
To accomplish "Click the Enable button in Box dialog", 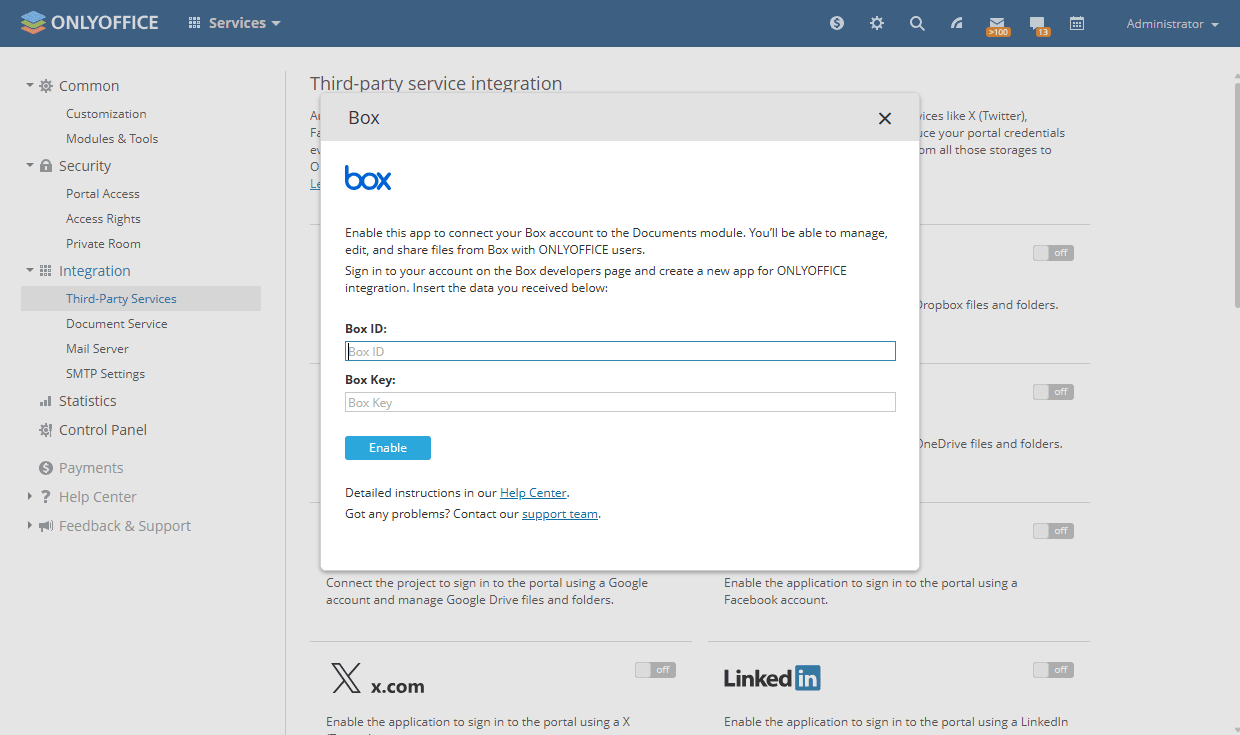I will 388,448.
